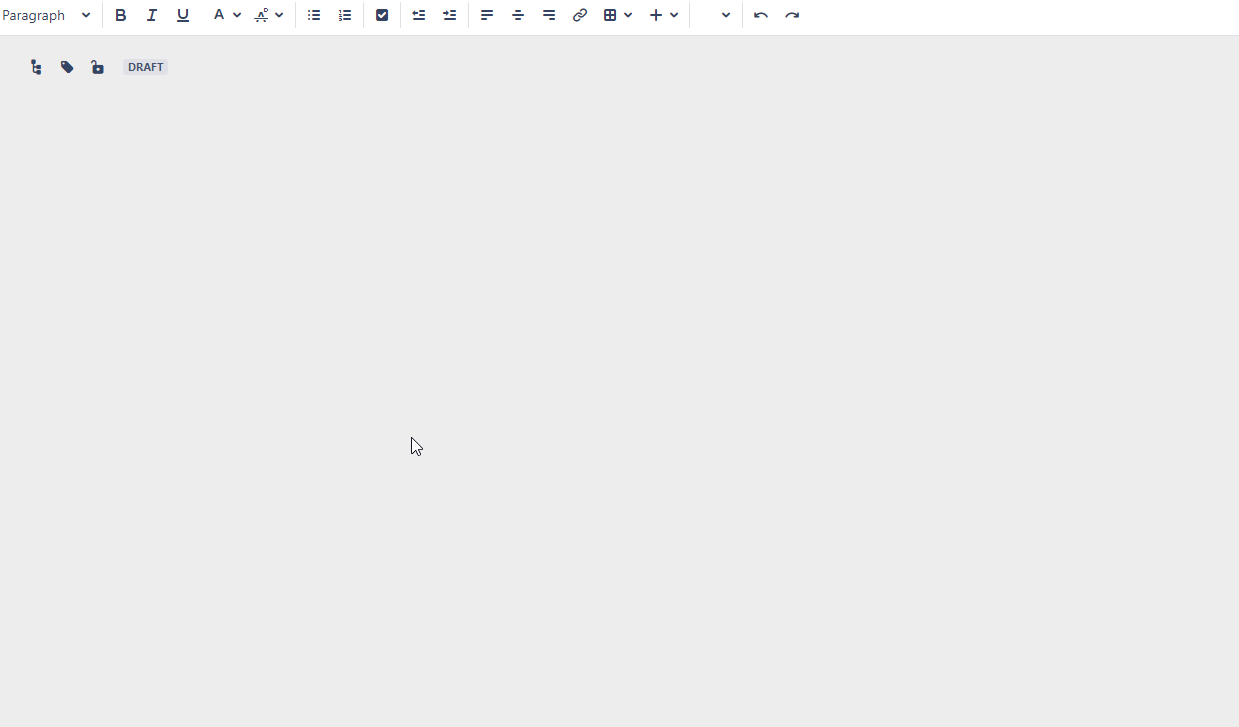Open the Paragraph style dropdown
Image resolution: width=1239 pixels, height=727 pixels.
click(46, 15)
